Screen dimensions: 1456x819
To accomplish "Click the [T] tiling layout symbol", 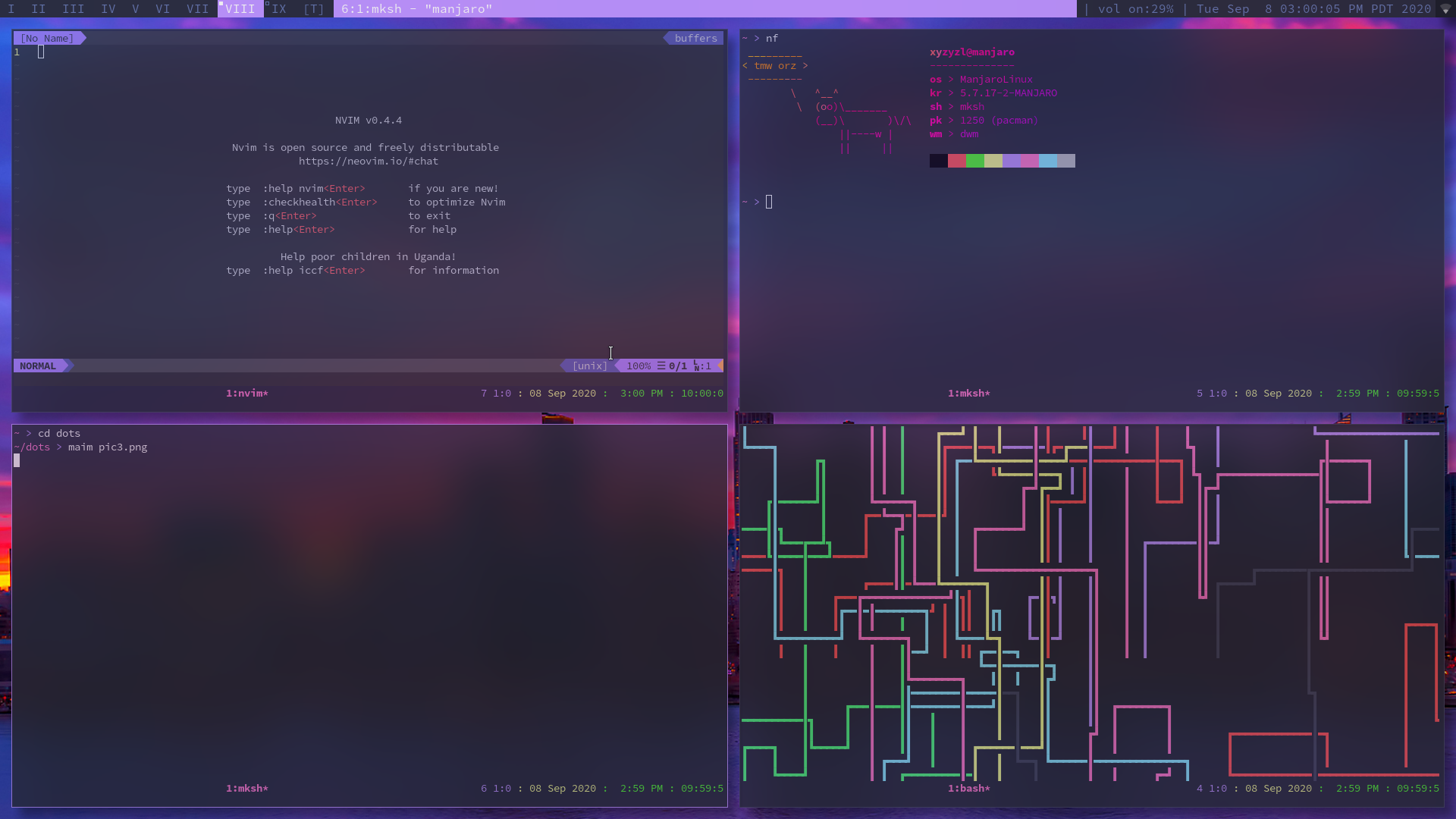I will coord(313,9).
